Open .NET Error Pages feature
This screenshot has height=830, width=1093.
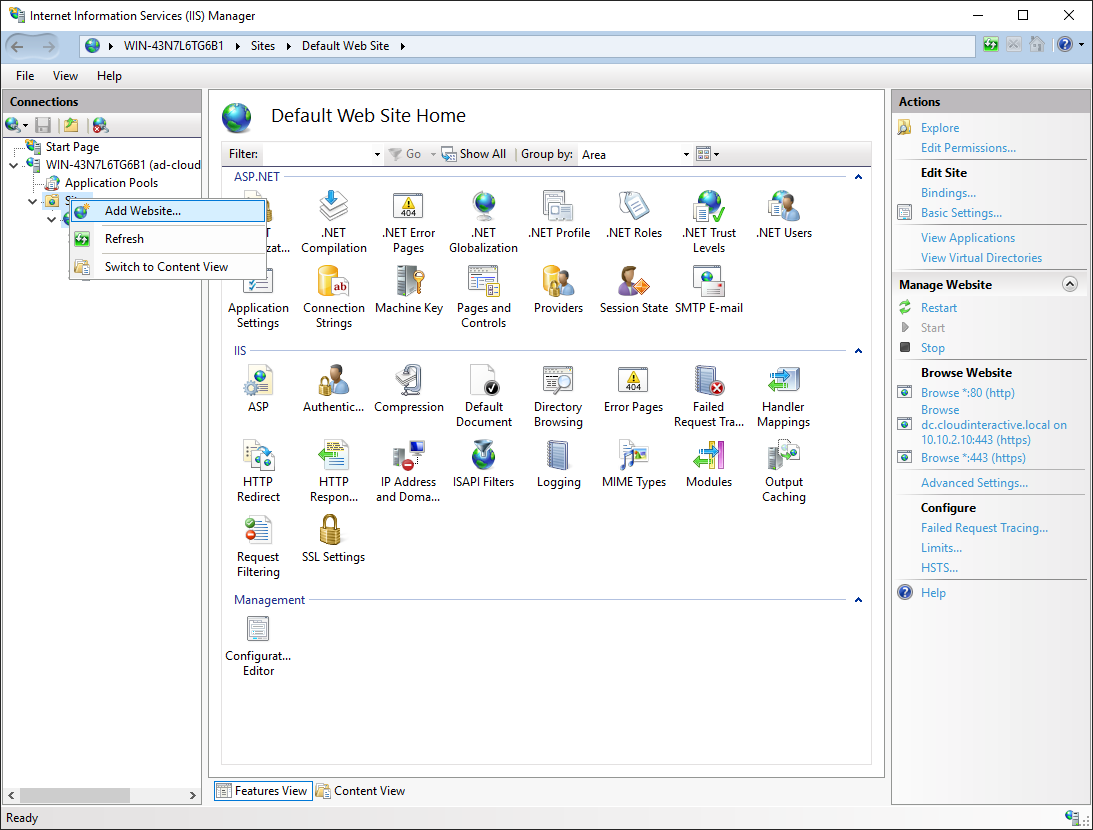pyautogui.click(x=408, y=222)
